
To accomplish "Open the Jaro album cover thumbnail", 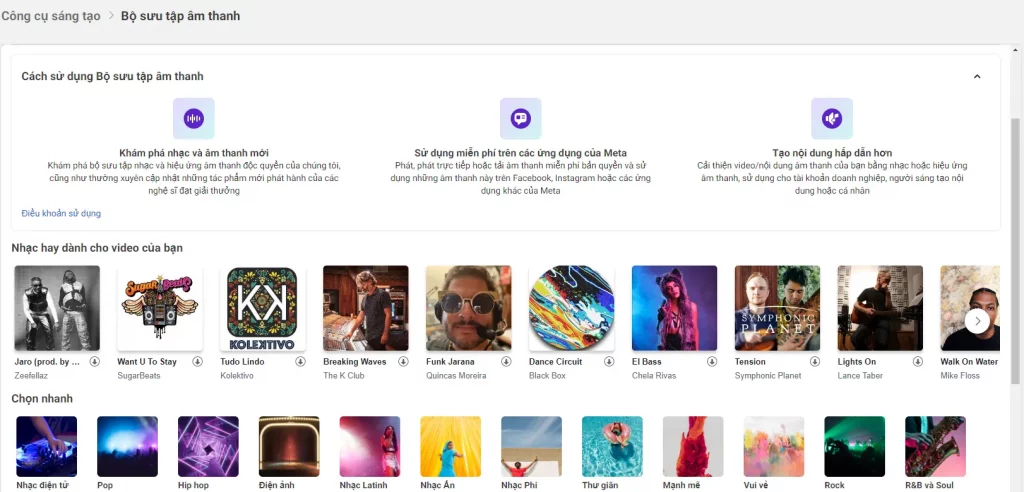I will coord(57,308).
